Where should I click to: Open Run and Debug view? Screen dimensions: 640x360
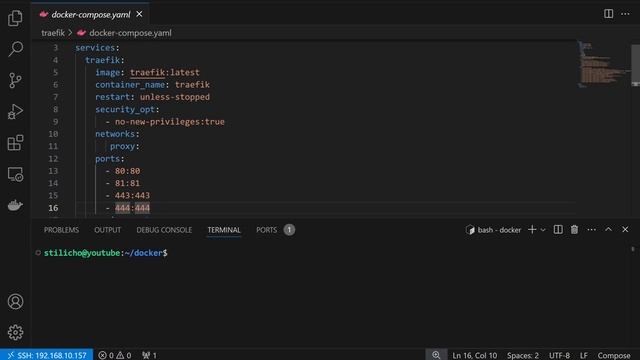point(15,111)
